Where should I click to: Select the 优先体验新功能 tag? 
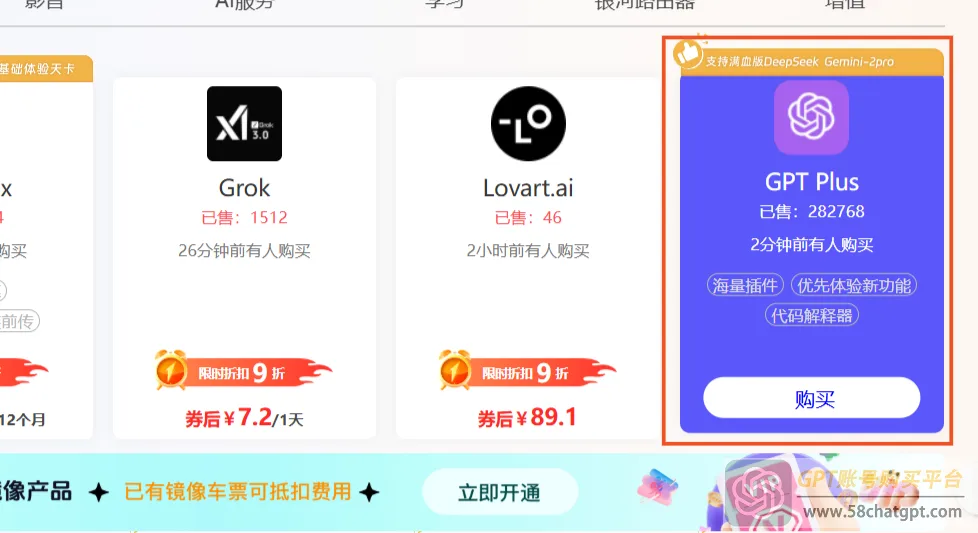click(854, 286)
